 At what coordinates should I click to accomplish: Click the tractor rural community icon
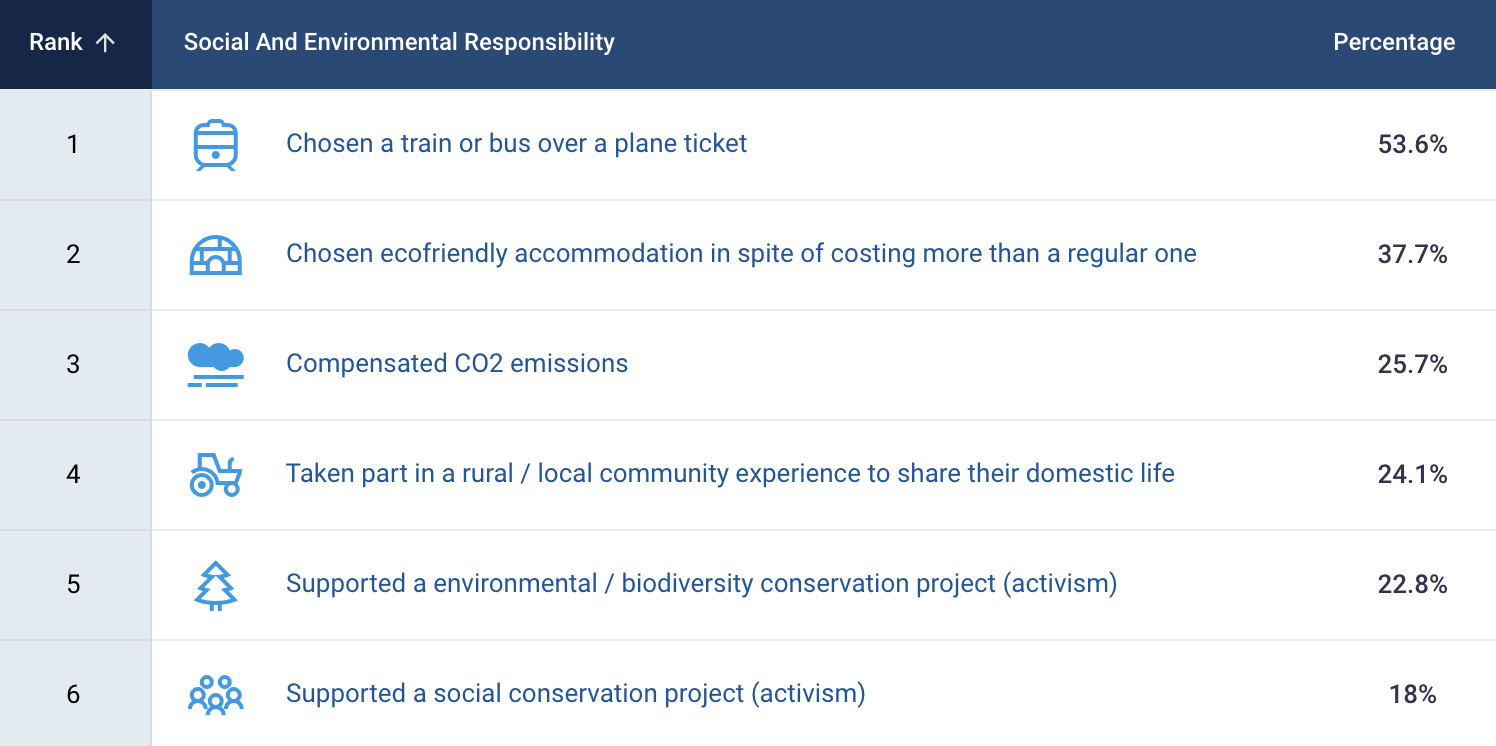[216, 474]
